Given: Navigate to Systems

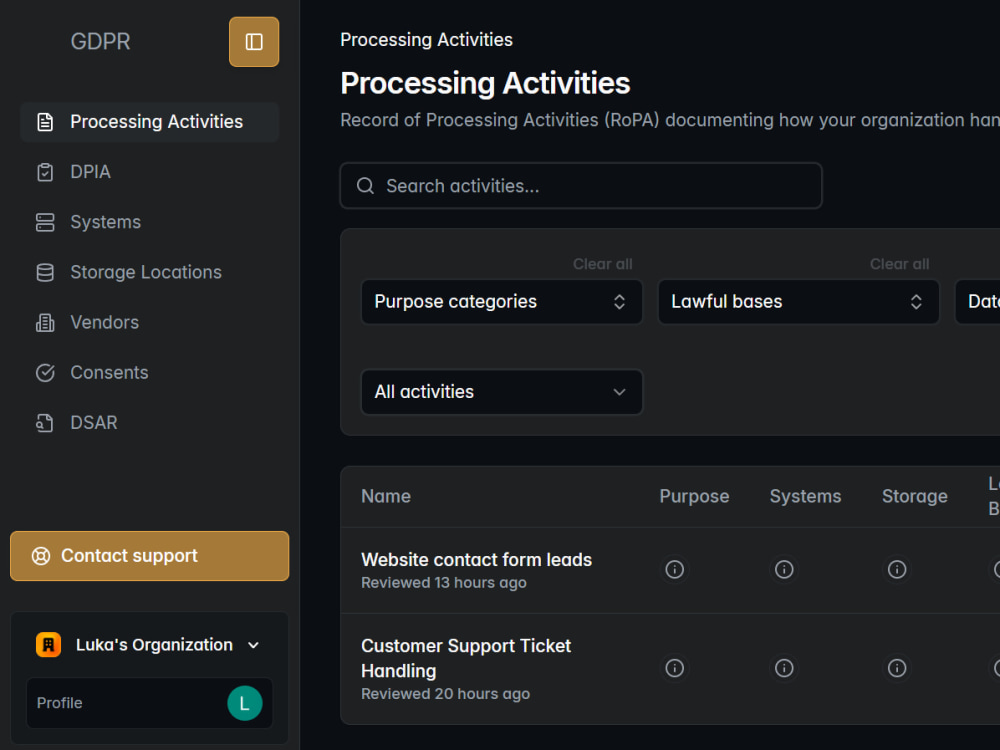Looking at the screenshot, I should [x=150, y=222].
